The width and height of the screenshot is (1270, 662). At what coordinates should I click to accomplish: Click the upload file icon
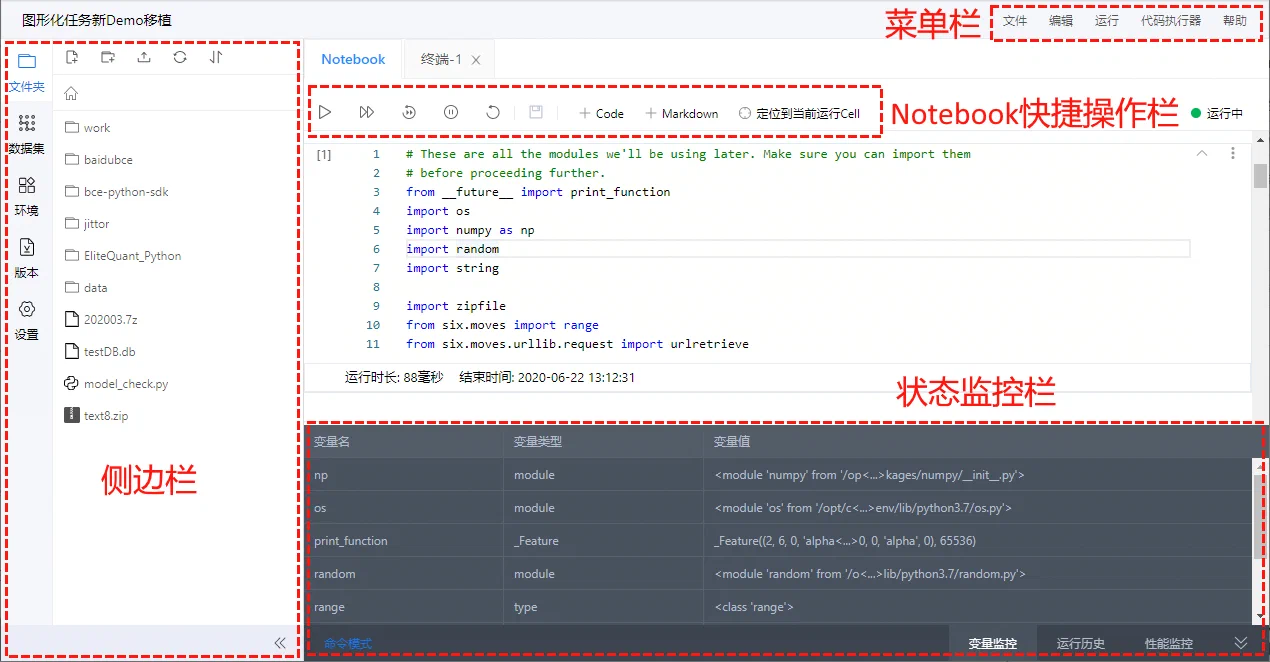point(144,57)
